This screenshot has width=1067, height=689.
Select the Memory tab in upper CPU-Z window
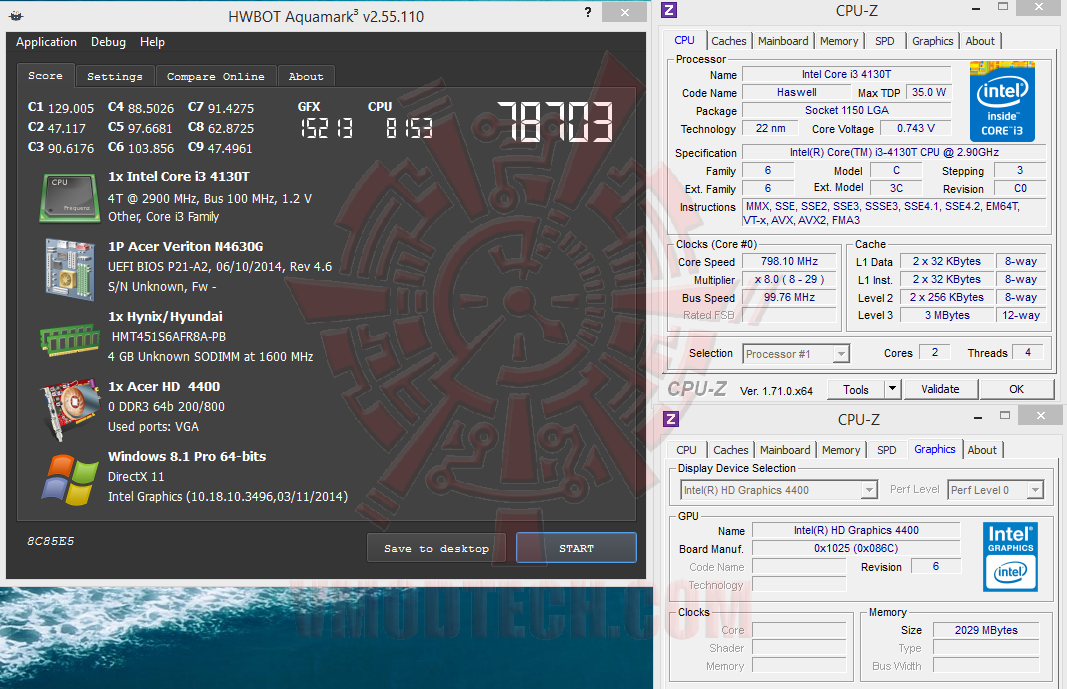(839, 41)
